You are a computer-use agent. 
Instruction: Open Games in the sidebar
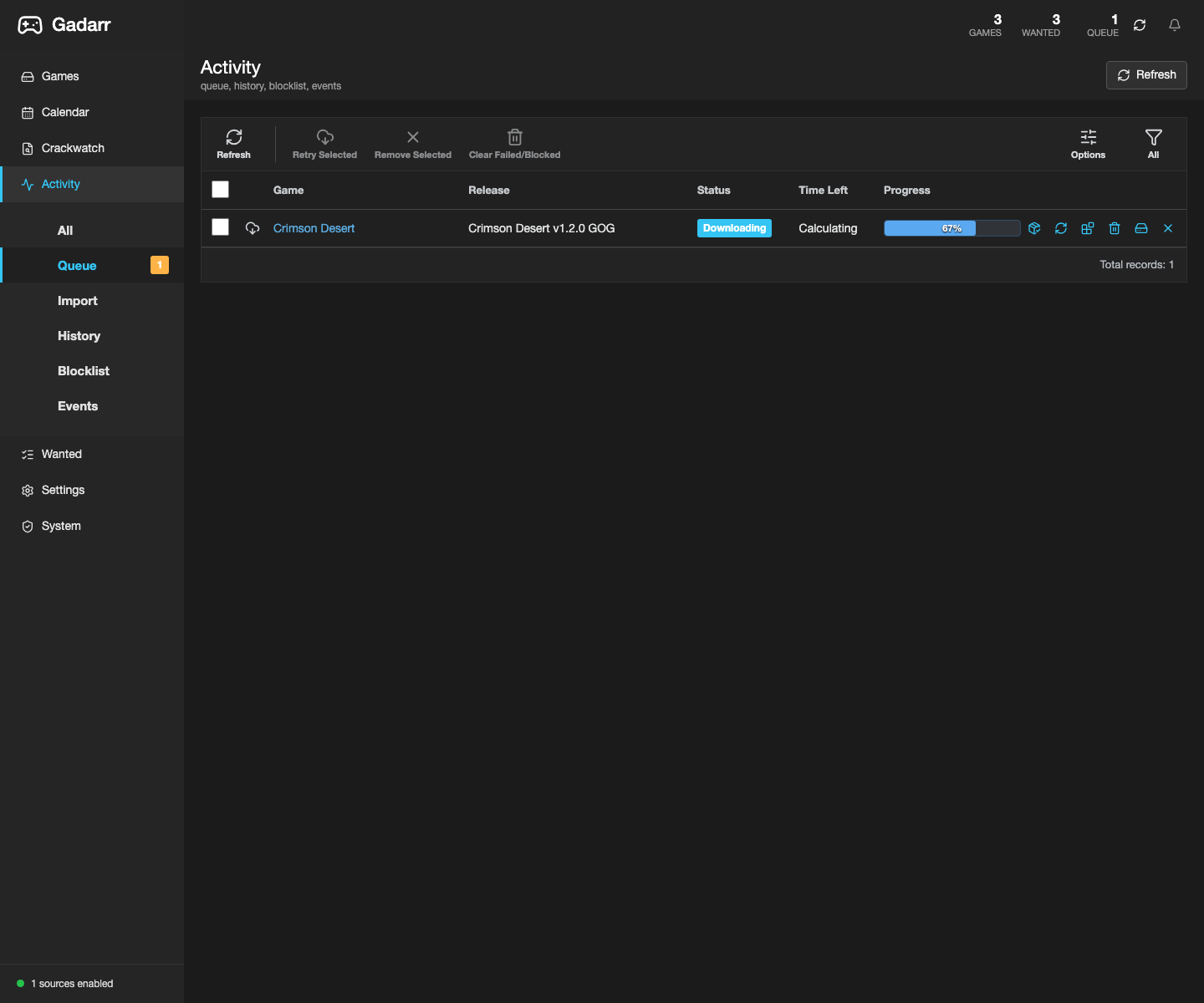[92, 76]
